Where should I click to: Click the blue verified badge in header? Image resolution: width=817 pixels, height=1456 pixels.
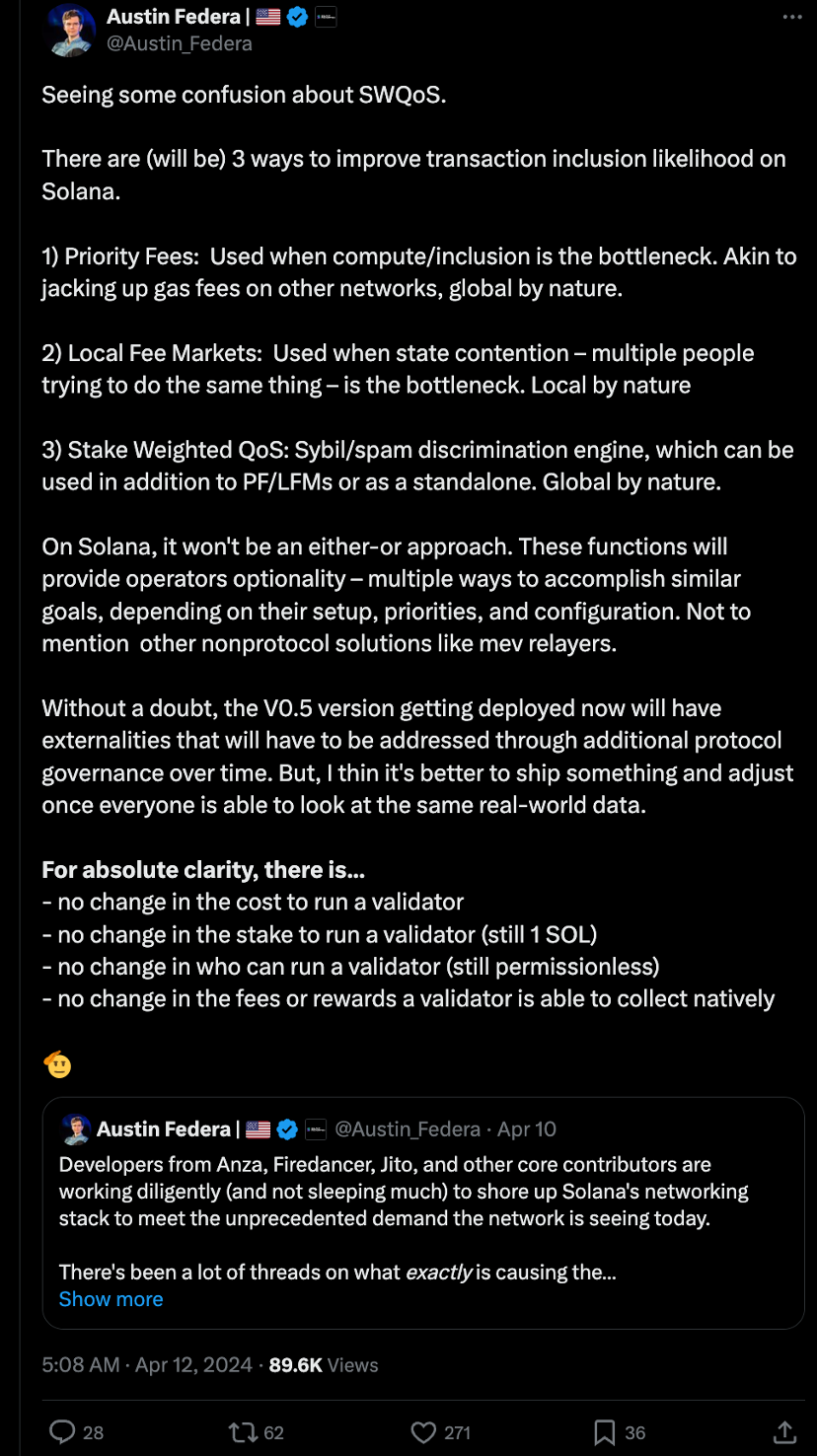[297, 17]
